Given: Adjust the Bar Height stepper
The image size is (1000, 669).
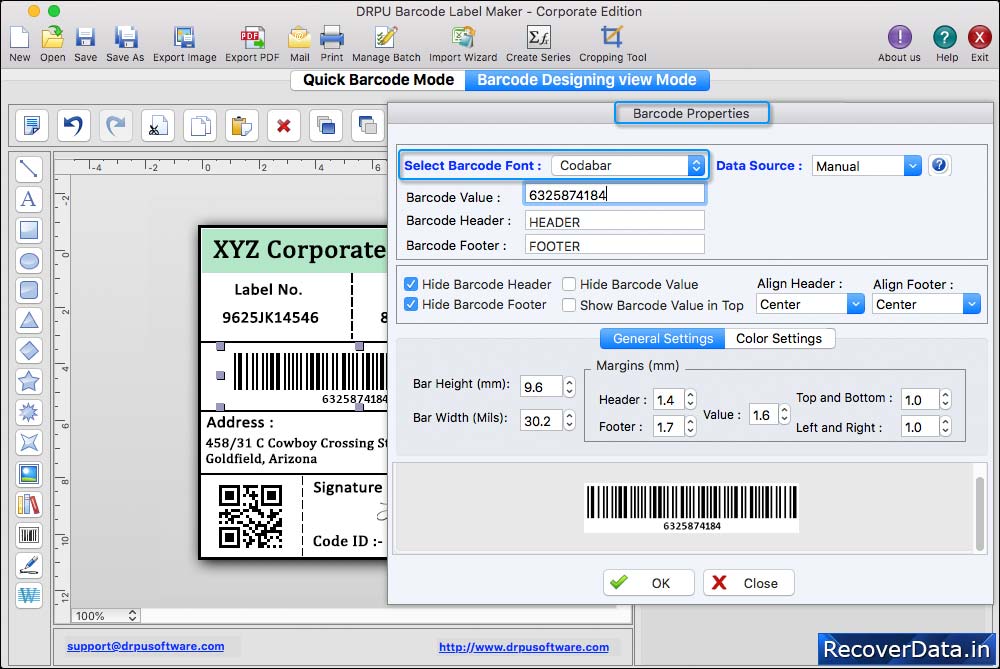Looking at the screenshot, I should point(570,386).
